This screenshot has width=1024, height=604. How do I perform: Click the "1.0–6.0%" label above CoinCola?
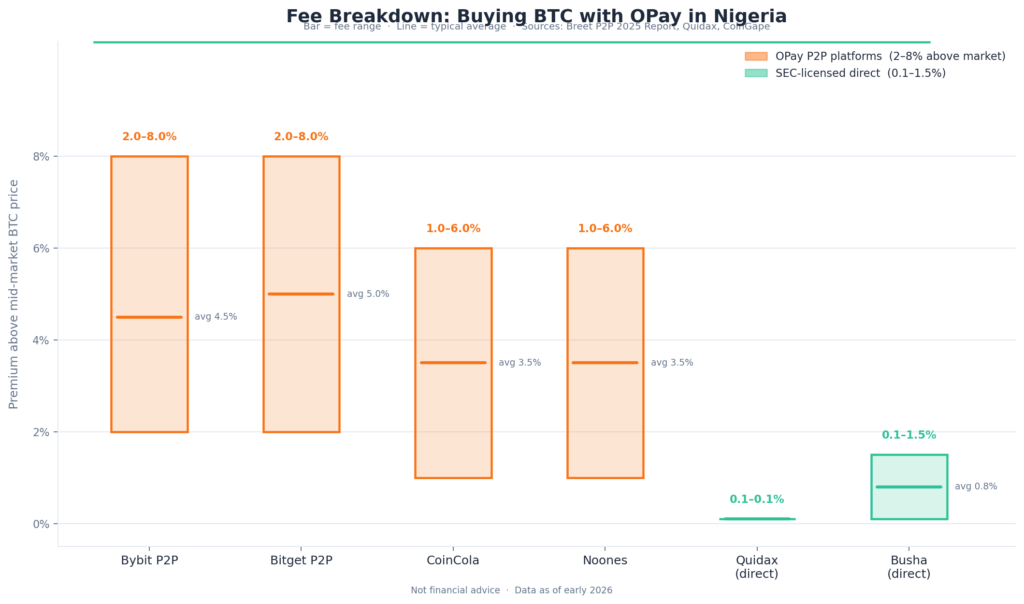coord(453,229)
